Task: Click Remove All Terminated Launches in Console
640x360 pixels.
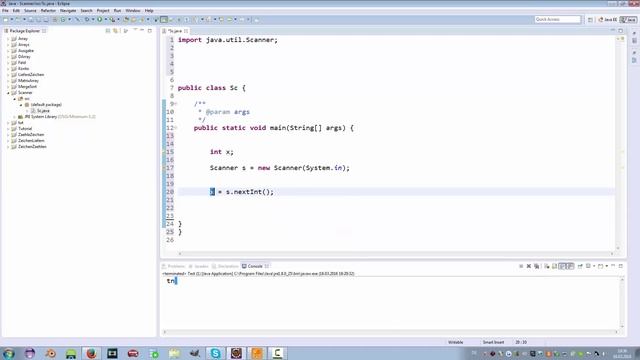Action: click(537, 266)
